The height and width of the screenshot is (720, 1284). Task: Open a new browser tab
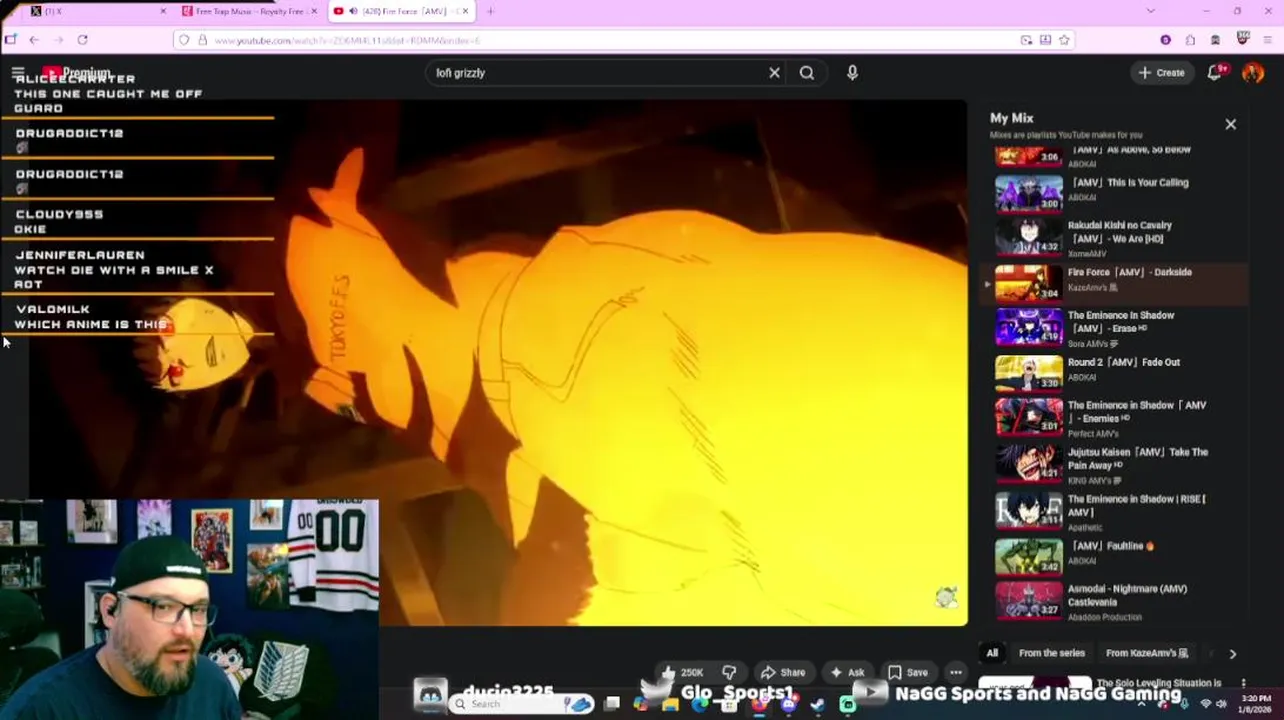coord(490,11)
